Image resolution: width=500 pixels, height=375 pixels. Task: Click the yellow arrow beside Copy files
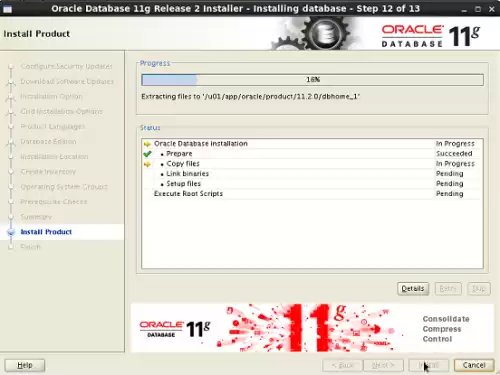point(147,164)
